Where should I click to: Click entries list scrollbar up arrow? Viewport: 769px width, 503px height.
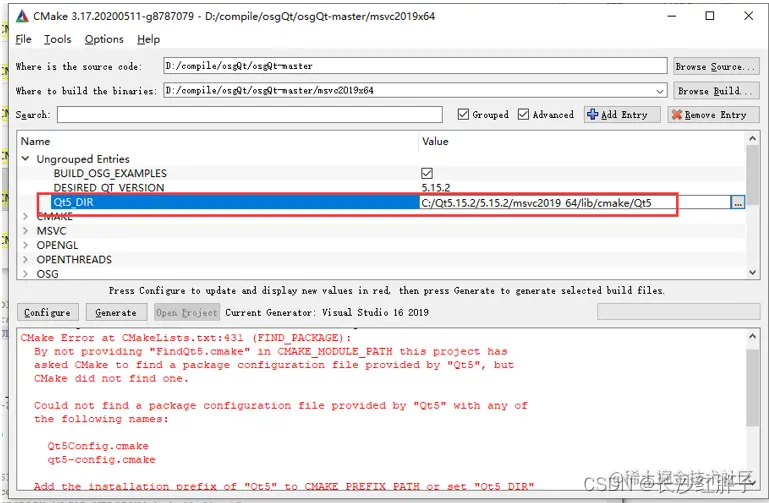[x=753, y=139]
